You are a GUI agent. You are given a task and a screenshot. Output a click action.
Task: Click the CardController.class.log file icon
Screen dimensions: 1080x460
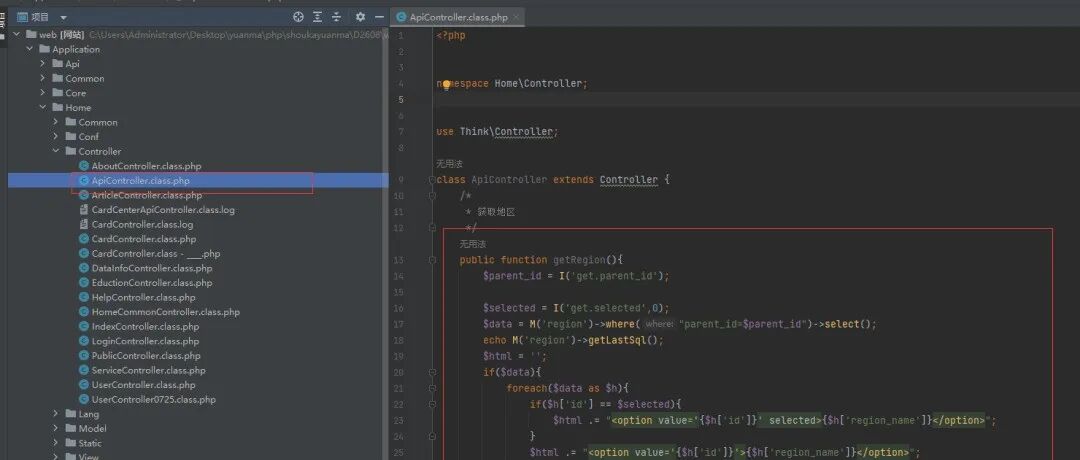tap(84, 224)
